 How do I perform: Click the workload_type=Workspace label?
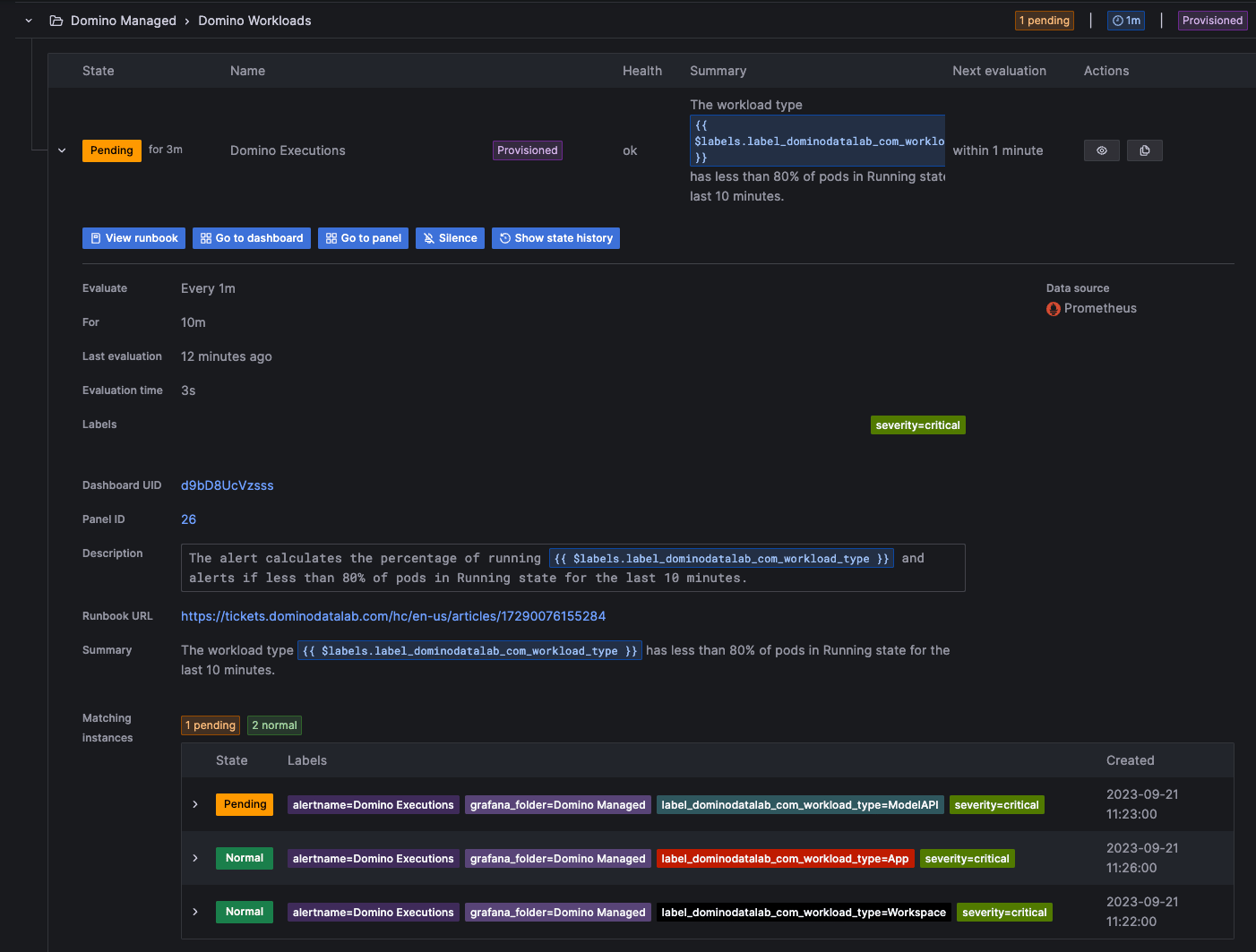pos(804,913)
